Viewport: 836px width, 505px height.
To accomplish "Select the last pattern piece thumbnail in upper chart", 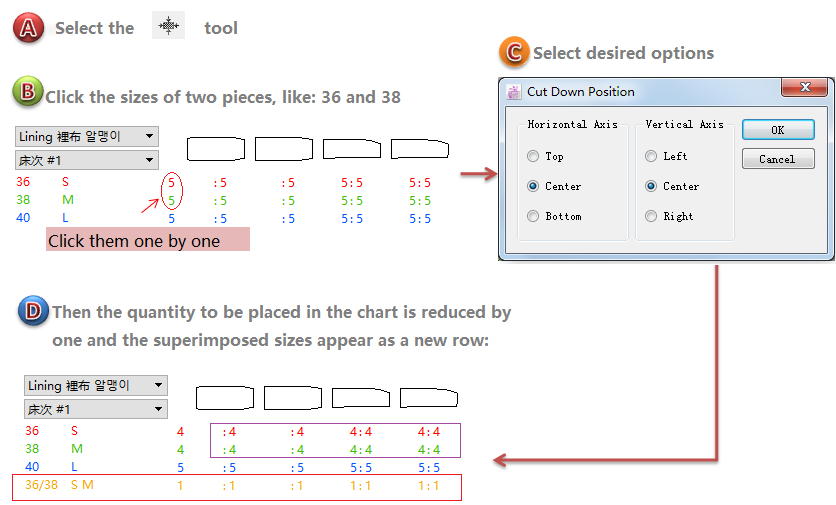I will point(419,149).
